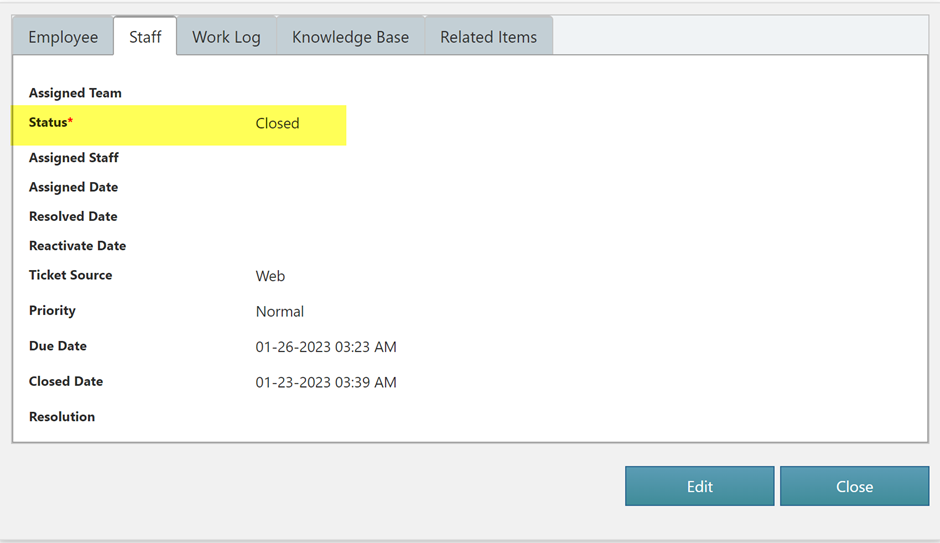Click the Assigned Date label

73,187
